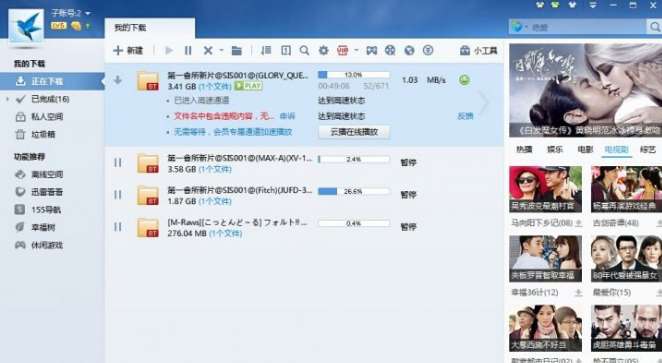
Task: Click the first task's download progress bar
Action: coord(354,75)
